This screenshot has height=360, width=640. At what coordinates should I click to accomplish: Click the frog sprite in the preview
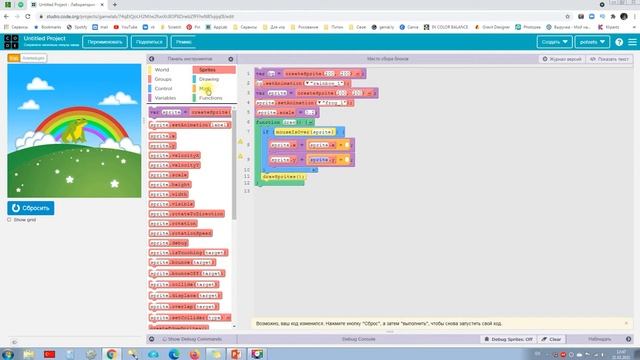coord(75,131)
